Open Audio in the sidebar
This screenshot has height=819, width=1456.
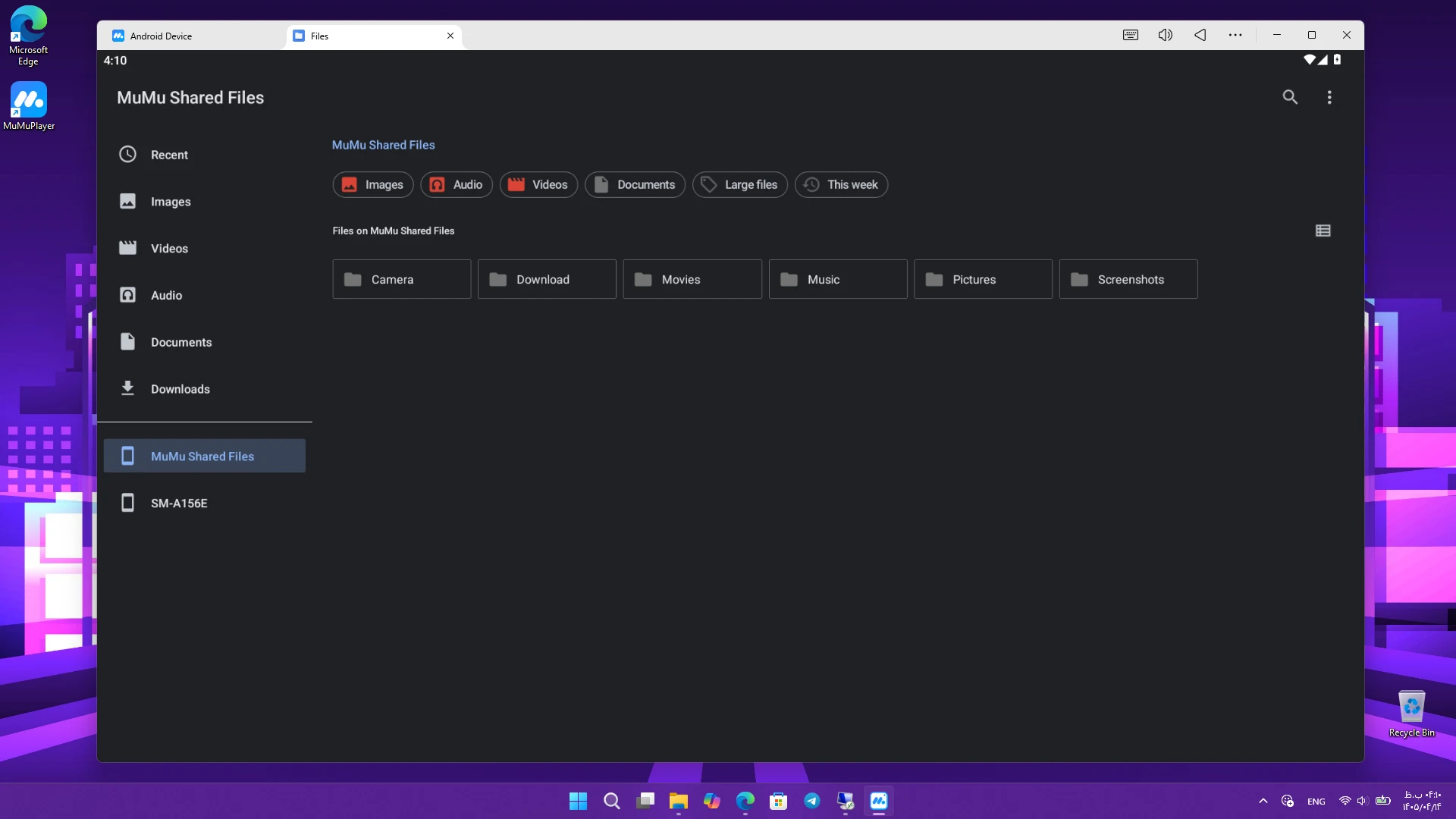click(x=205, y=295)
